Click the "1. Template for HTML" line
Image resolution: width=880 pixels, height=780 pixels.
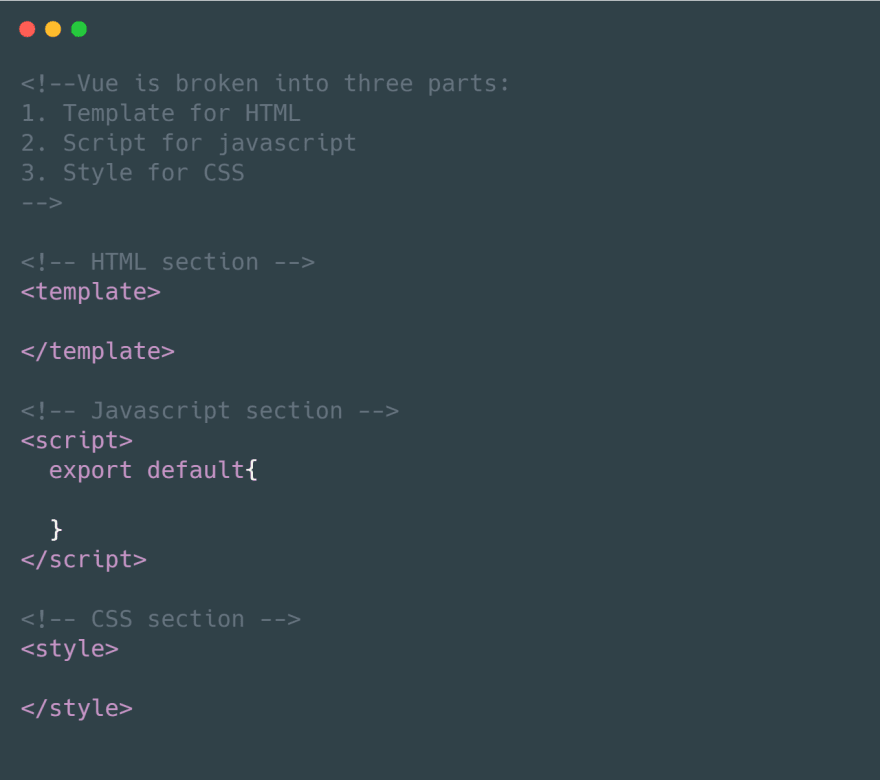160,114
